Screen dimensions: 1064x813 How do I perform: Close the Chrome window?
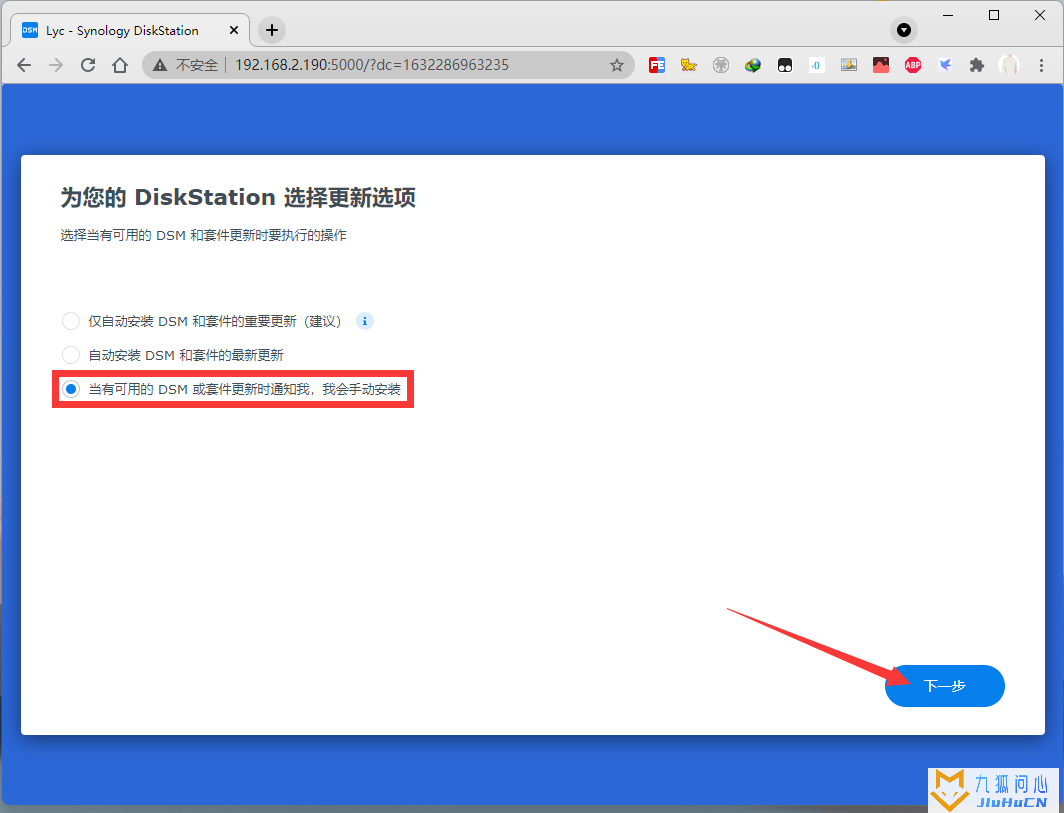click(x=1040, y=15)
